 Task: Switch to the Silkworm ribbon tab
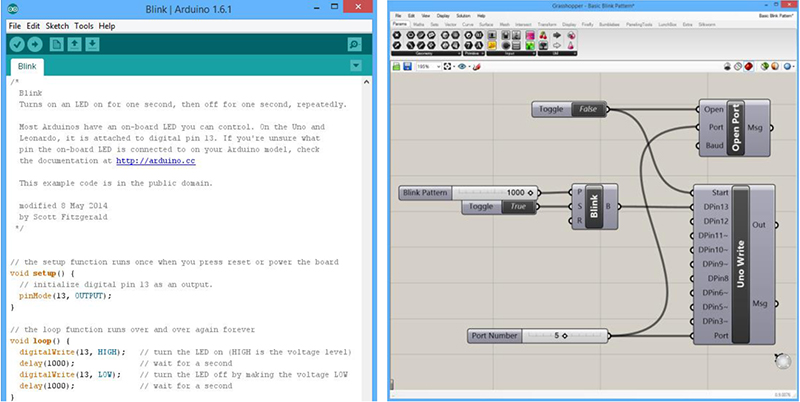tap(707, 24)
